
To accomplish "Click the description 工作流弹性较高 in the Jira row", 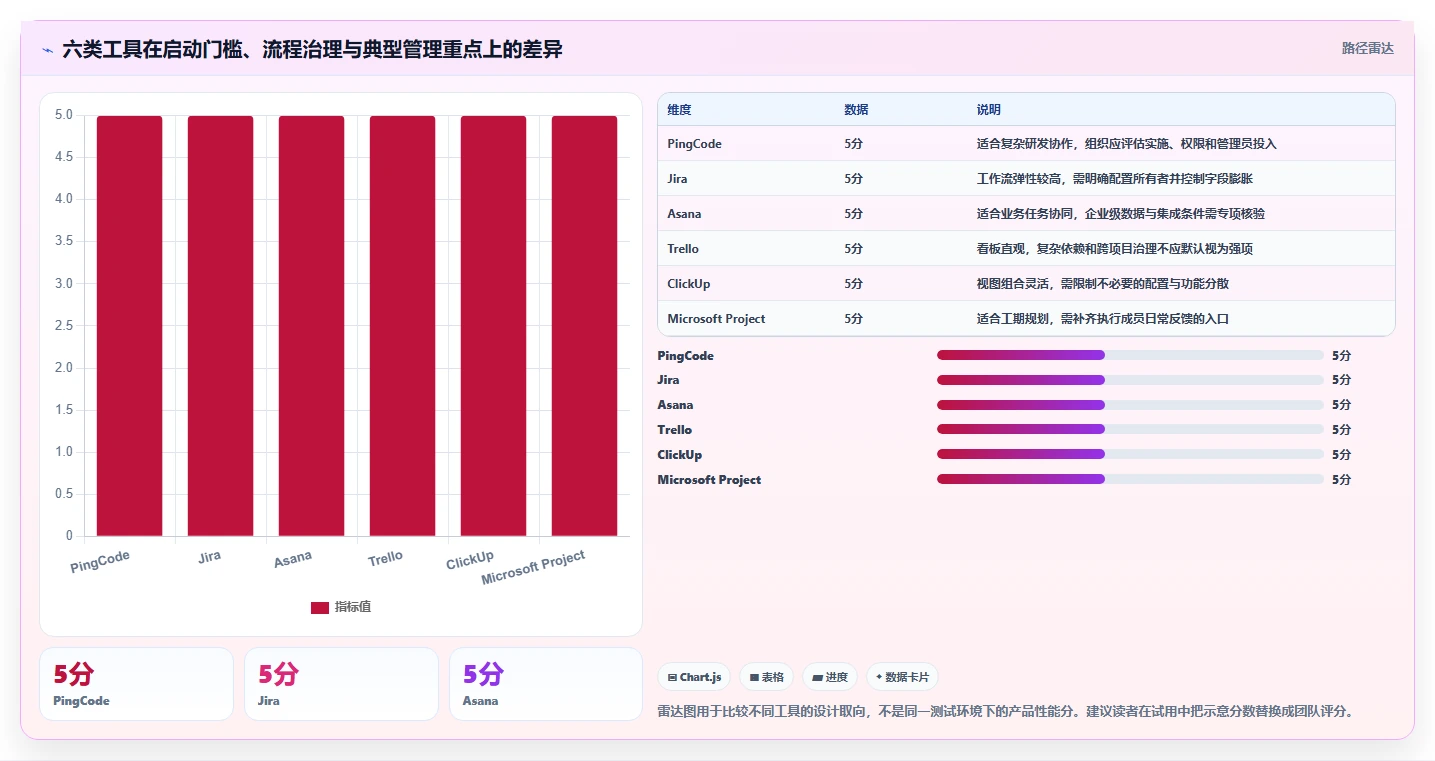I will click(x=1115, y=179).
